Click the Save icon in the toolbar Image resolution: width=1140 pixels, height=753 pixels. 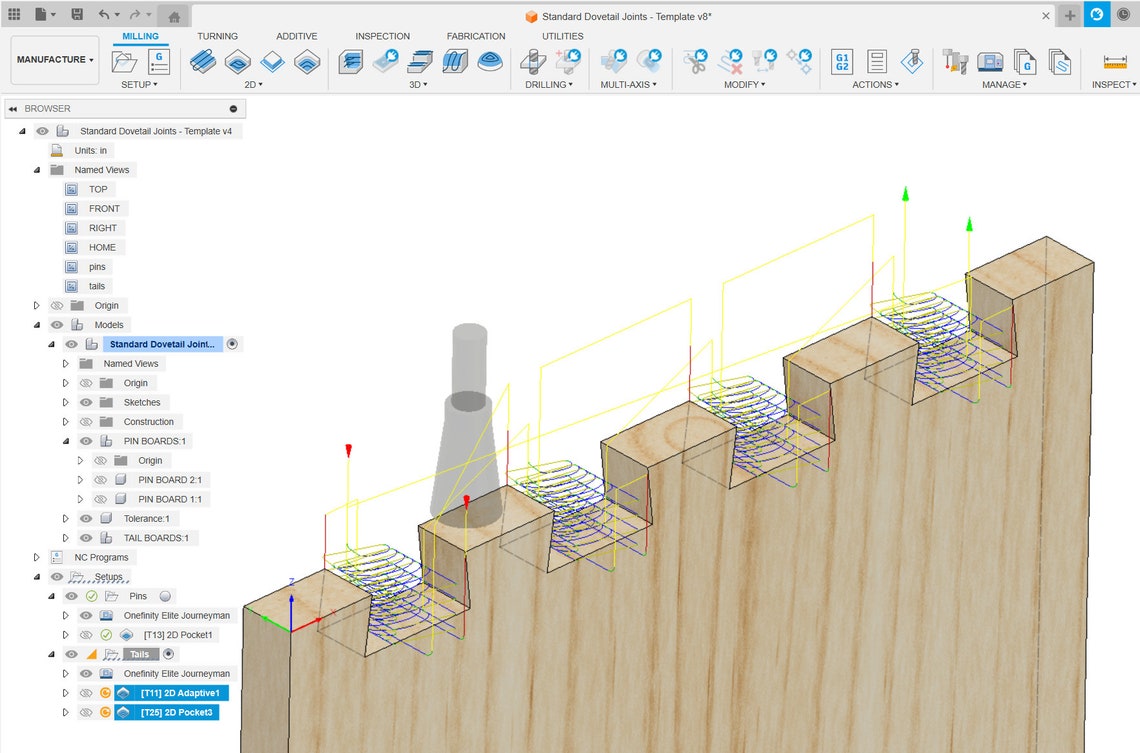coord(76,14)
